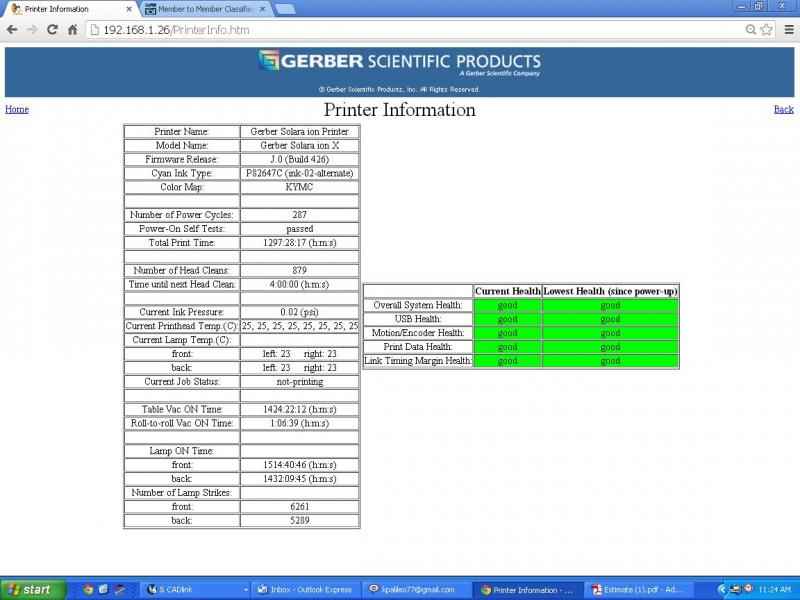Select the 'KYMC' color map value
This screenshot has height=600, width=800.
click(x=299, y=187)
